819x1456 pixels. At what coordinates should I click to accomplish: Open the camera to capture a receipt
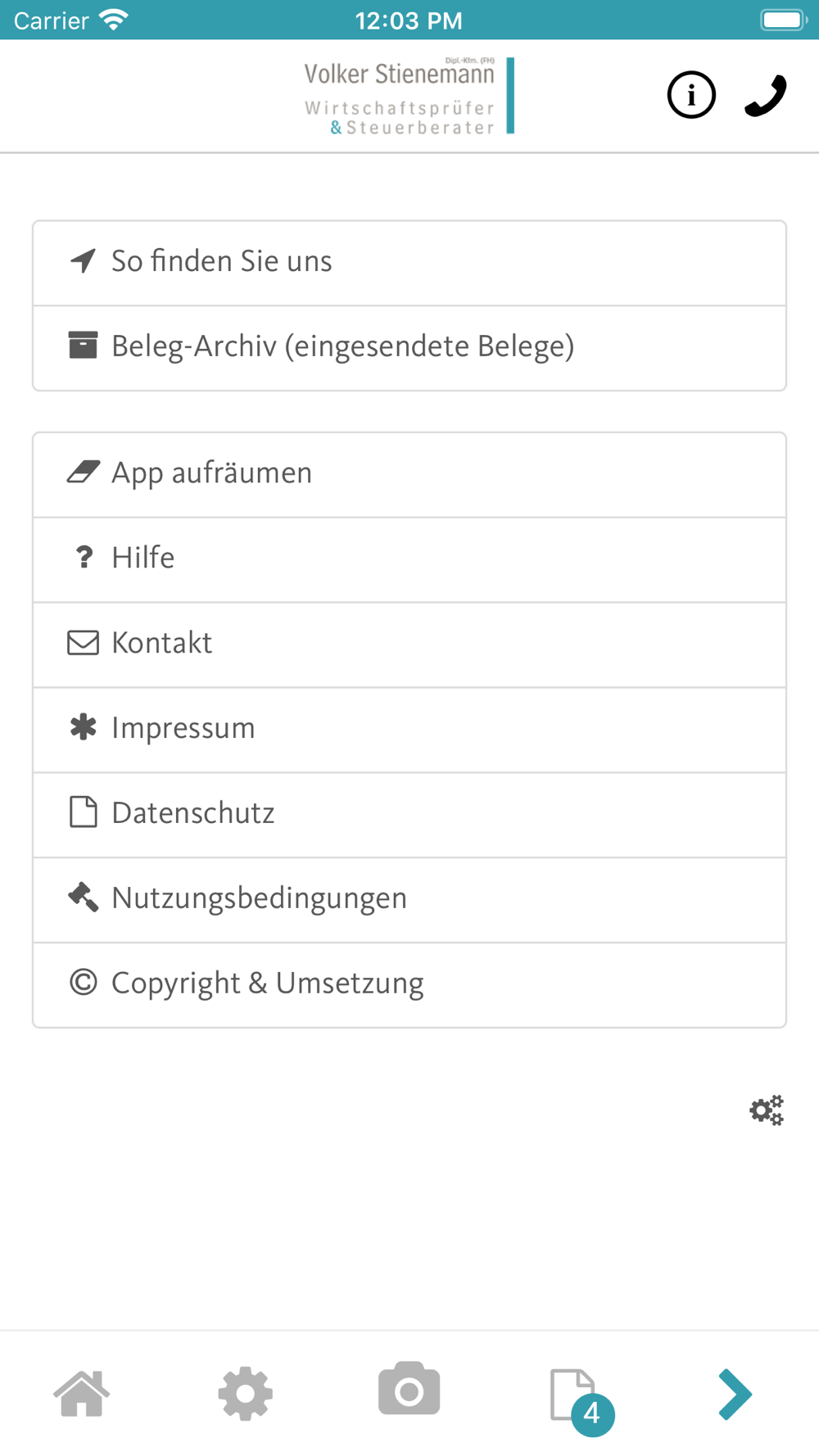point(409,1390)
